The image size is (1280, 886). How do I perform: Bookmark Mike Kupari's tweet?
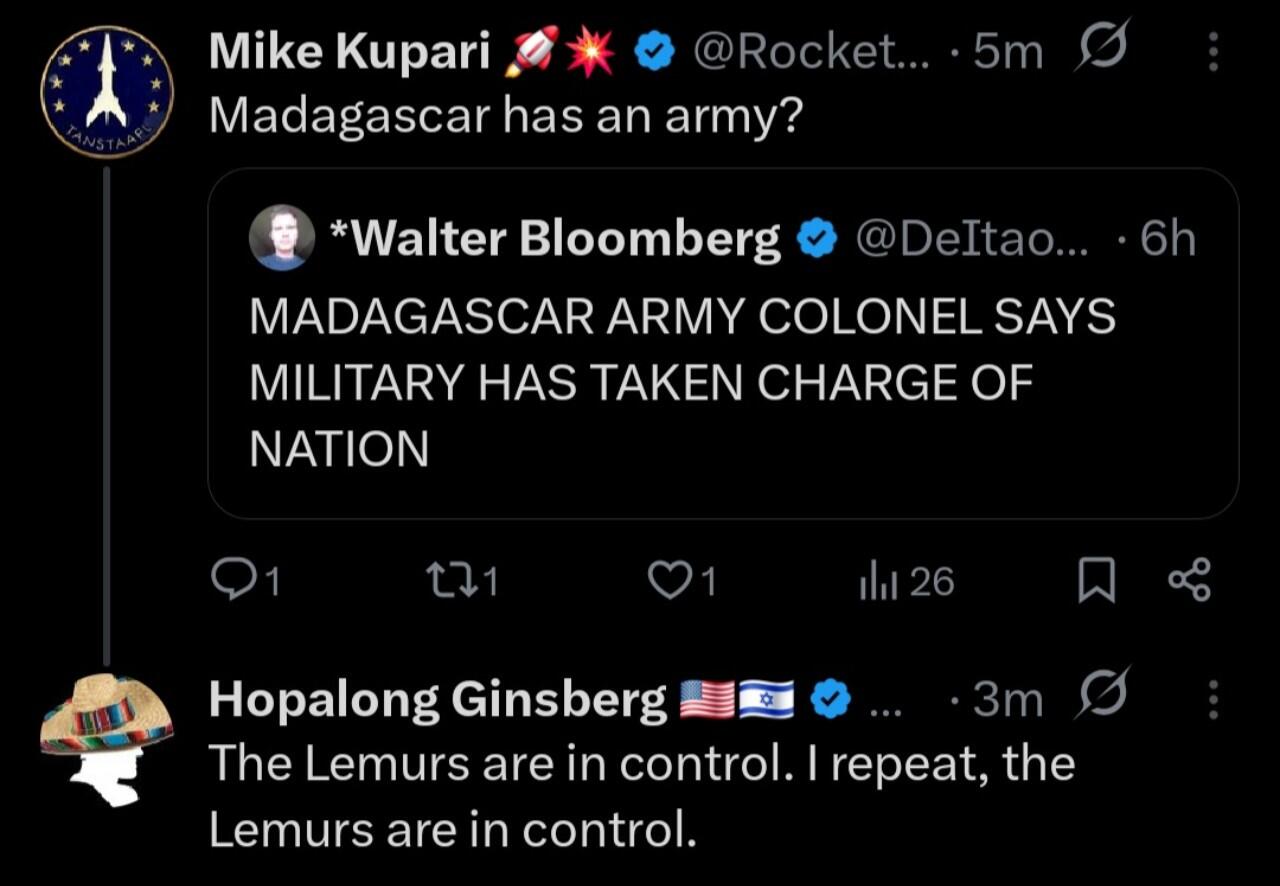(1096, 582)
